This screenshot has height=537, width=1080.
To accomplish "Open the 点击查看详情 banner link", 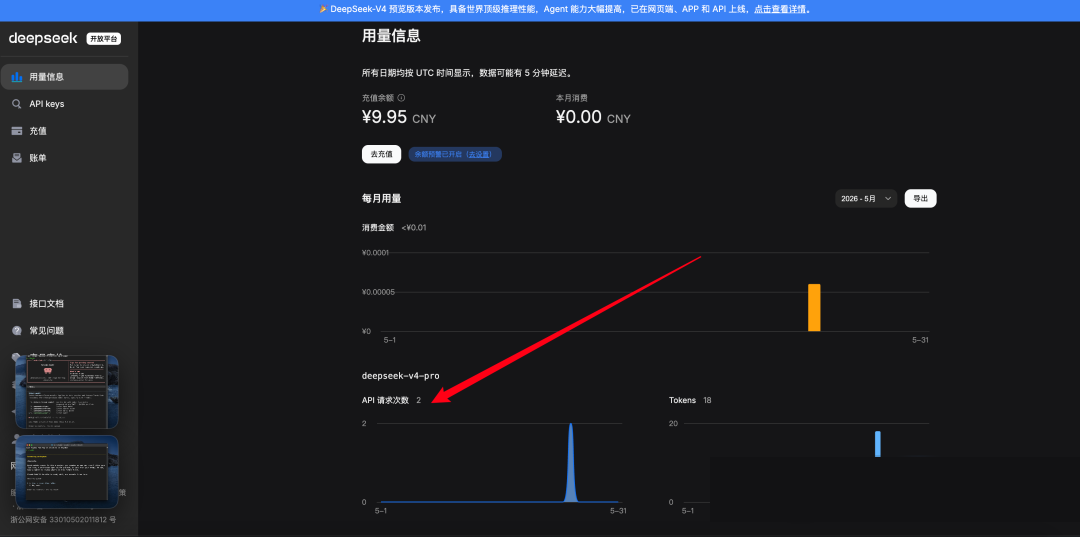I will (x=782, y=10).
